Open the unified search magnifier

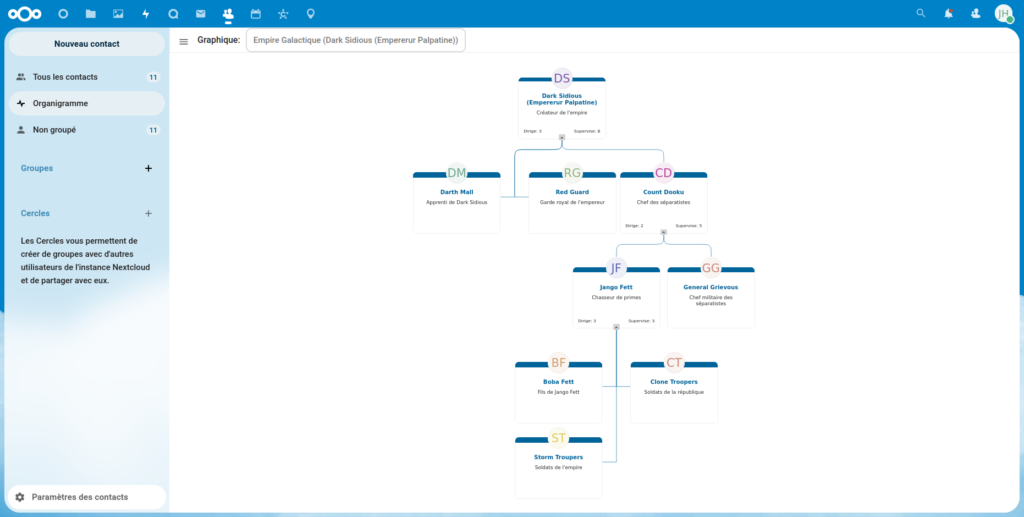(921, 13)
